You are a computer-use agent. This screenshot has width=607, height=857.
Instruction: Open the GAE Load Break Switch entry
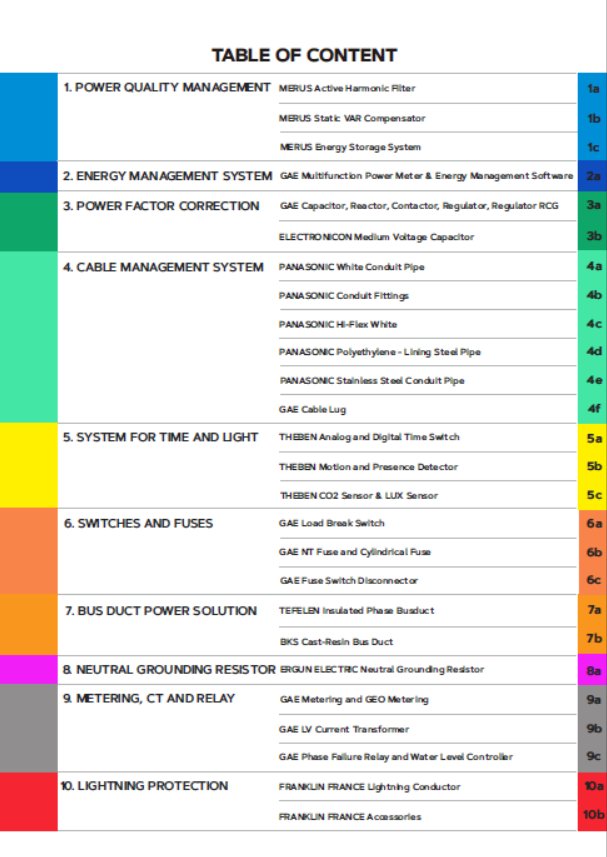331,523
